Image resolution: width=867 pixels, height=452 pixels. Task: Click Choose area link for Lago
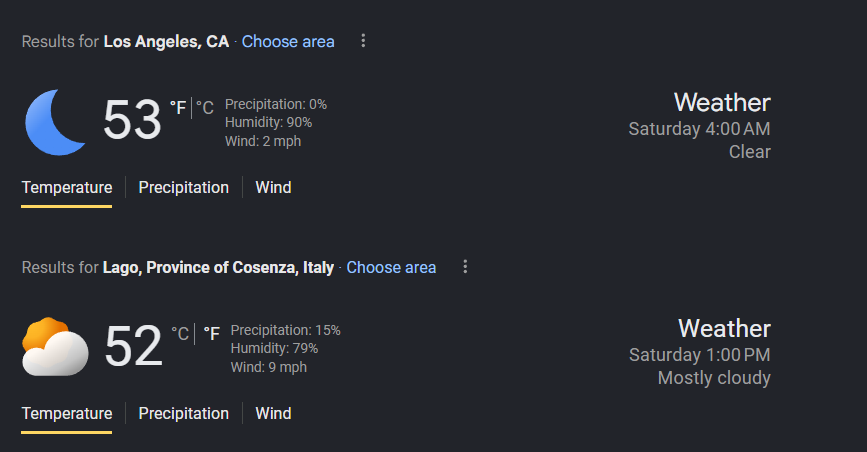tap(391, 267)
